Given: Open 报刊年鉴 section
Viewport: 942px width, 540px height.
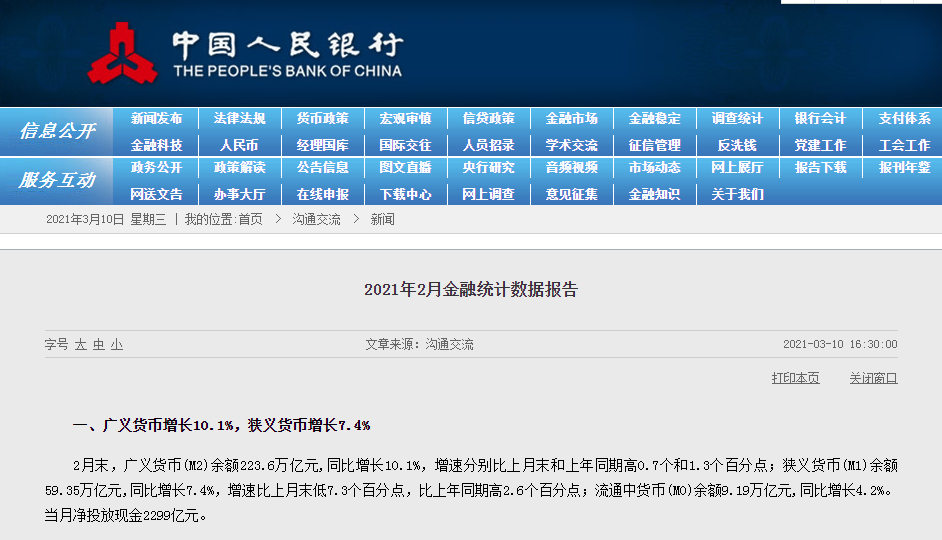Looking at the screenshot, I should pos(904,168).
